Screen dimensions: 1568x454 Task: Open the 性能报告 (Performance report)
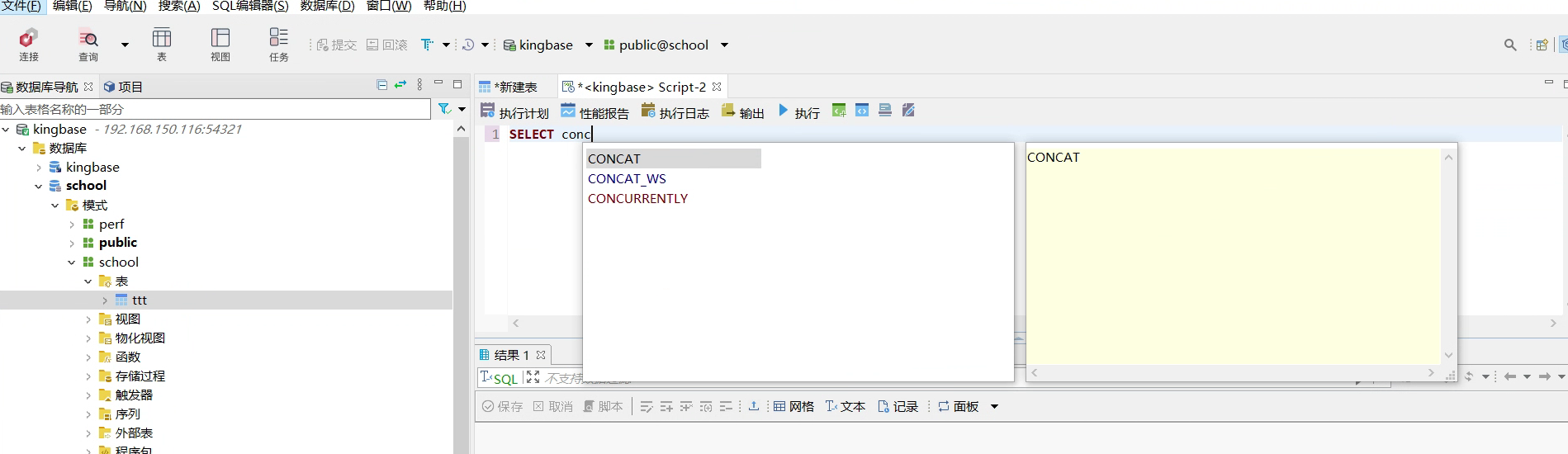pos(595,112)
